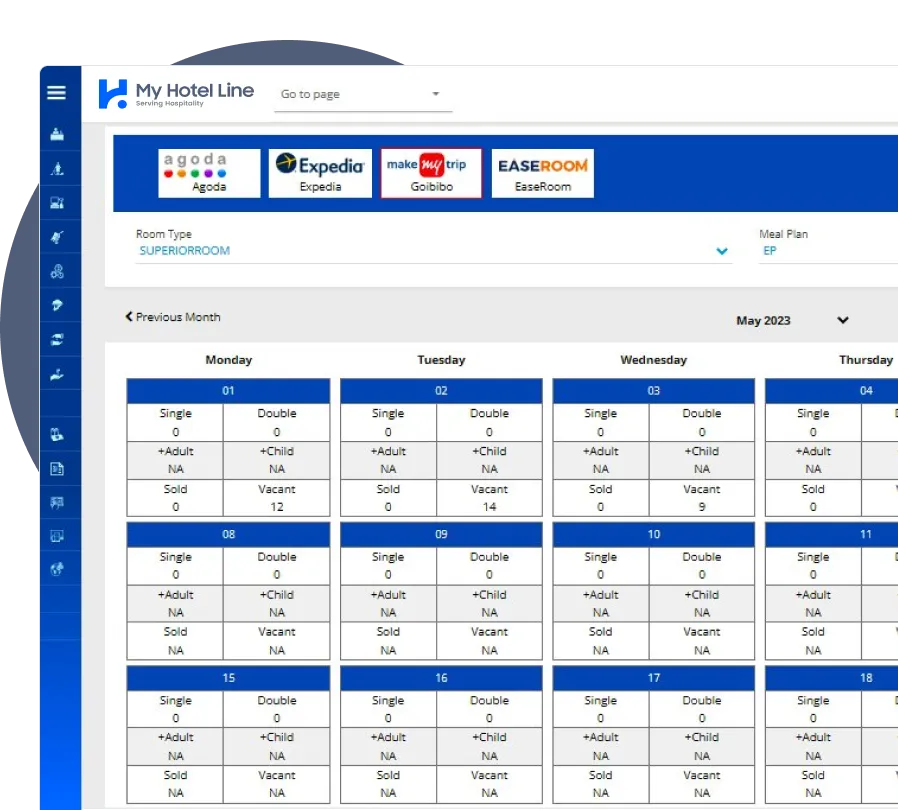This screenshot has height=810, width=898.
Task: Click the globe icon at the sidebar bottom
Action: pos(57,568)
